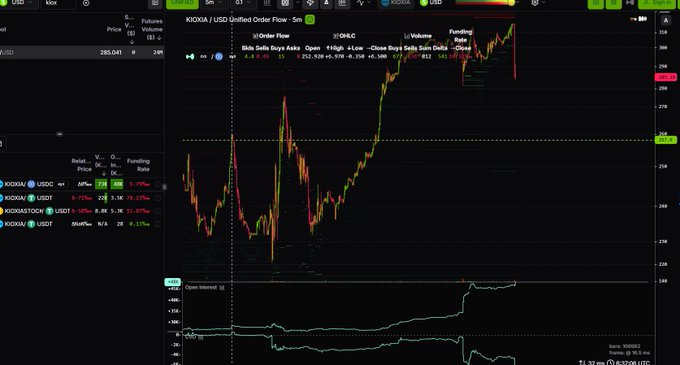Click the lightning bolt toolbar icon
This screenshot has height=365, width=680.
tap(310, 3)
